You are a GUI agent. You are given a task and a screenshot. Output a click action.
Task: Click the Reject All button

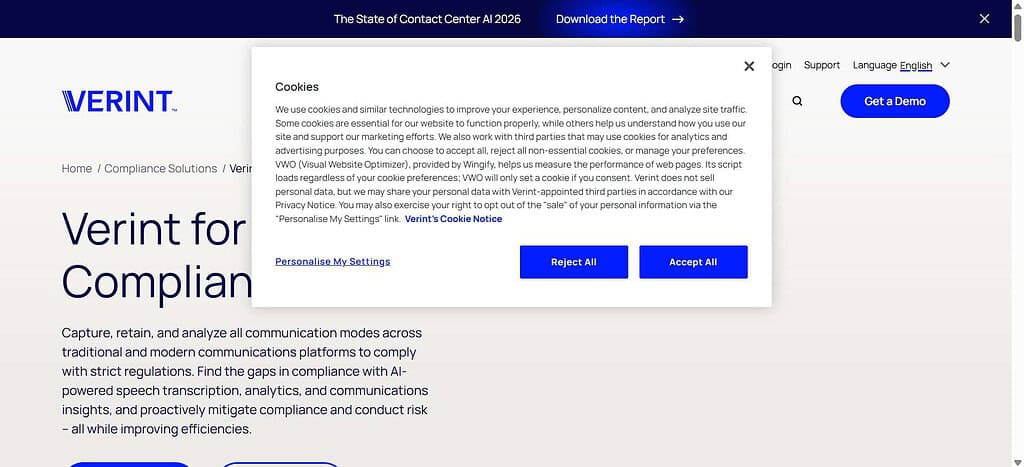tap(573, 262)
